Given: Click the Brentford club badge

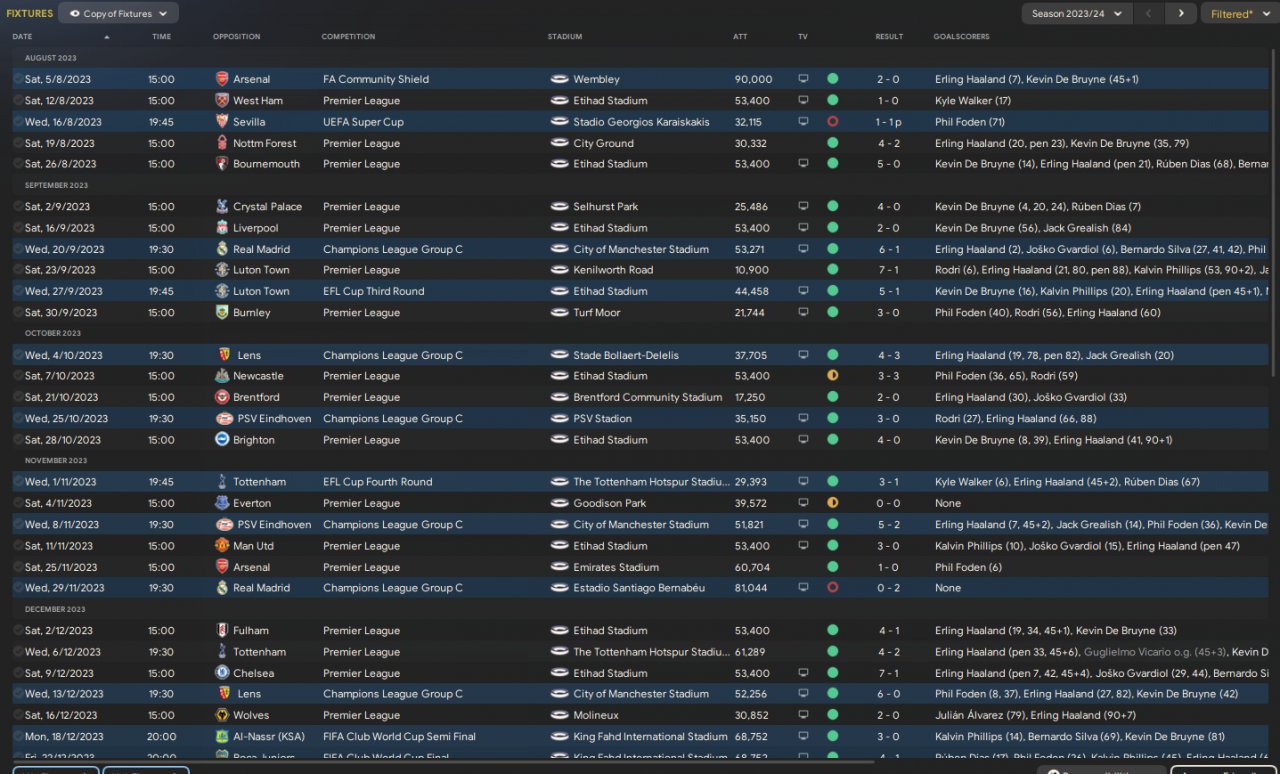Looking at the screenshot, I should (222, 397).
